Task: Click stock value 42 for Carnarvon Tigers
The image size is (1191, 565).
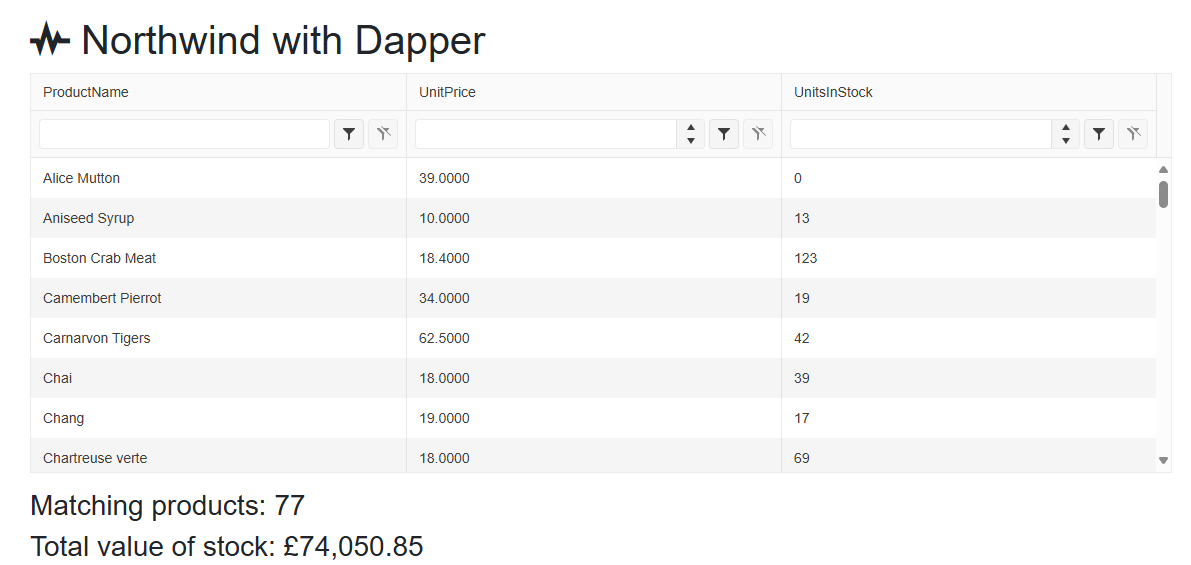Action: 969,339
